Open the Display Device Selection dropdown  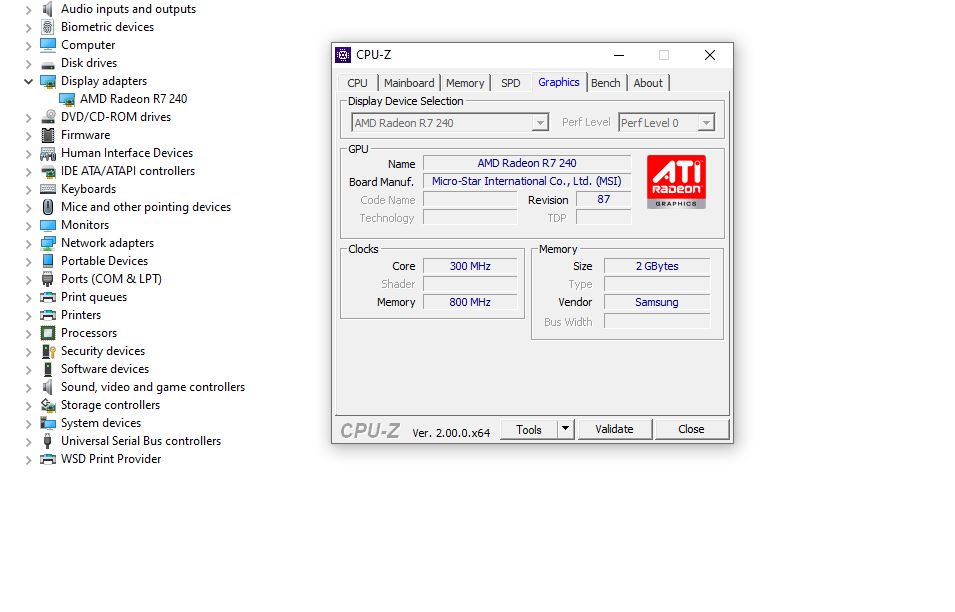pyautogui.click(x=540, y=123)
